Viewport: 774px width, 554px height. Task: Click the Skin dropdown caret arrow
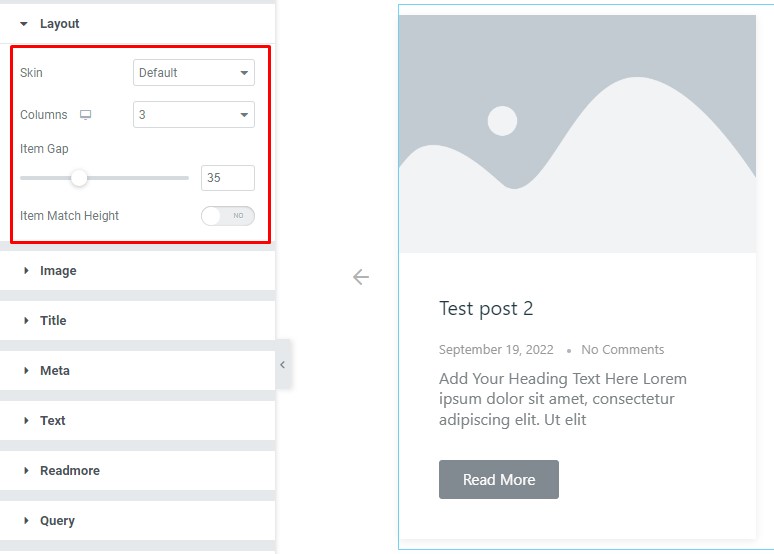[x=244, y=73]
